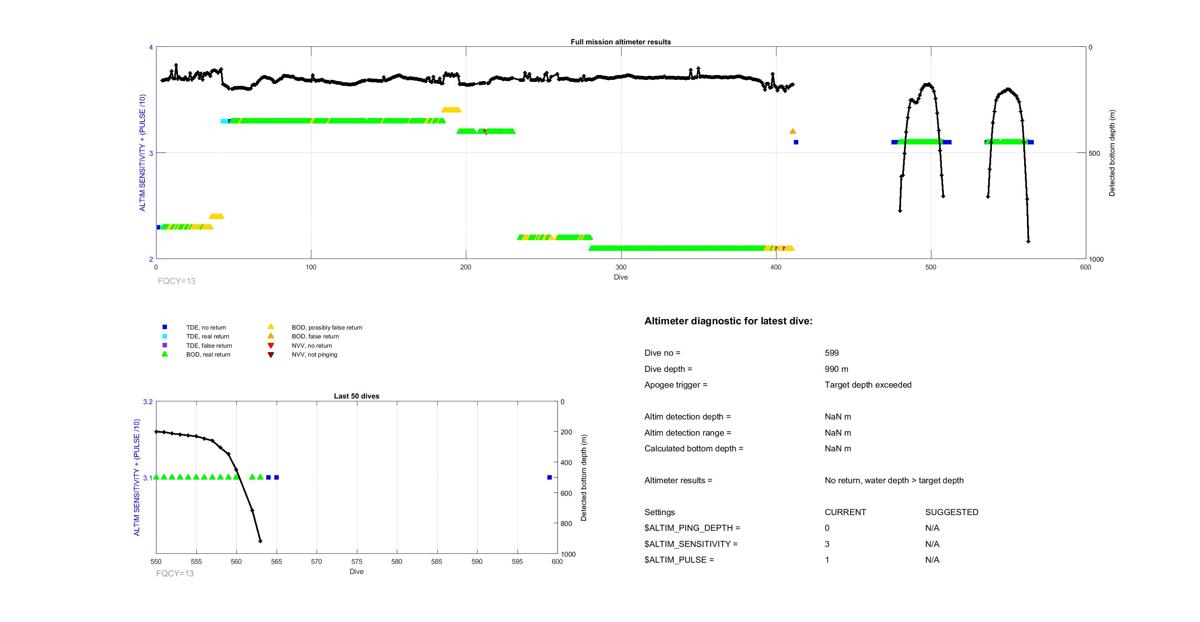The height and width of the screenshot is (622, 1200).
Task: Click the 'Altim detection depth =' label
Action: [688, 416]
